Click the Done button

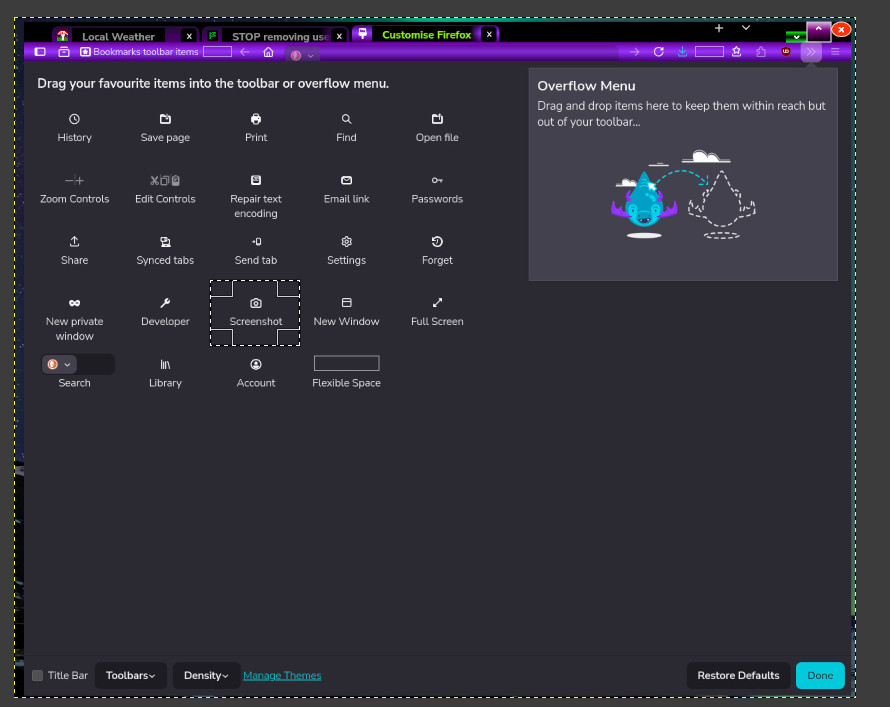[820, 675]
